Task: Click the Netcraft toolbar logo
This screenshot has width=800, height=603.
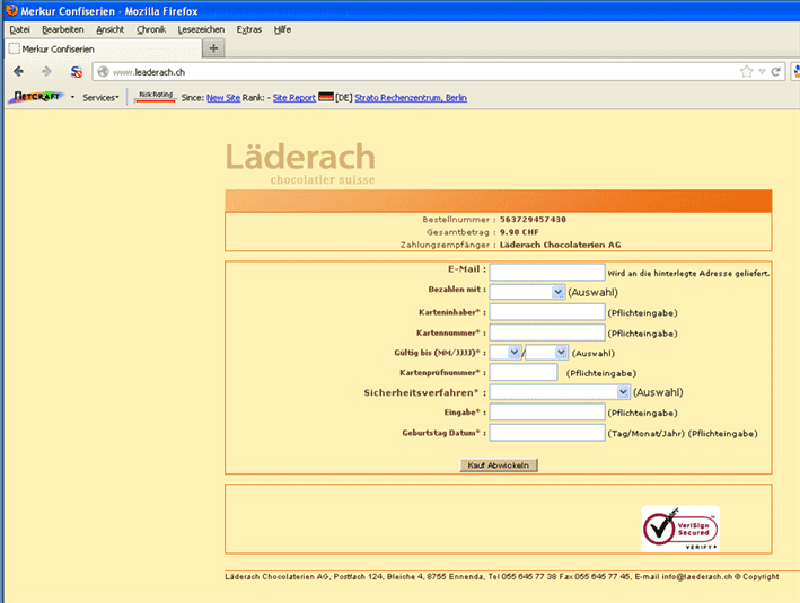Action: [x=36, y=96]
